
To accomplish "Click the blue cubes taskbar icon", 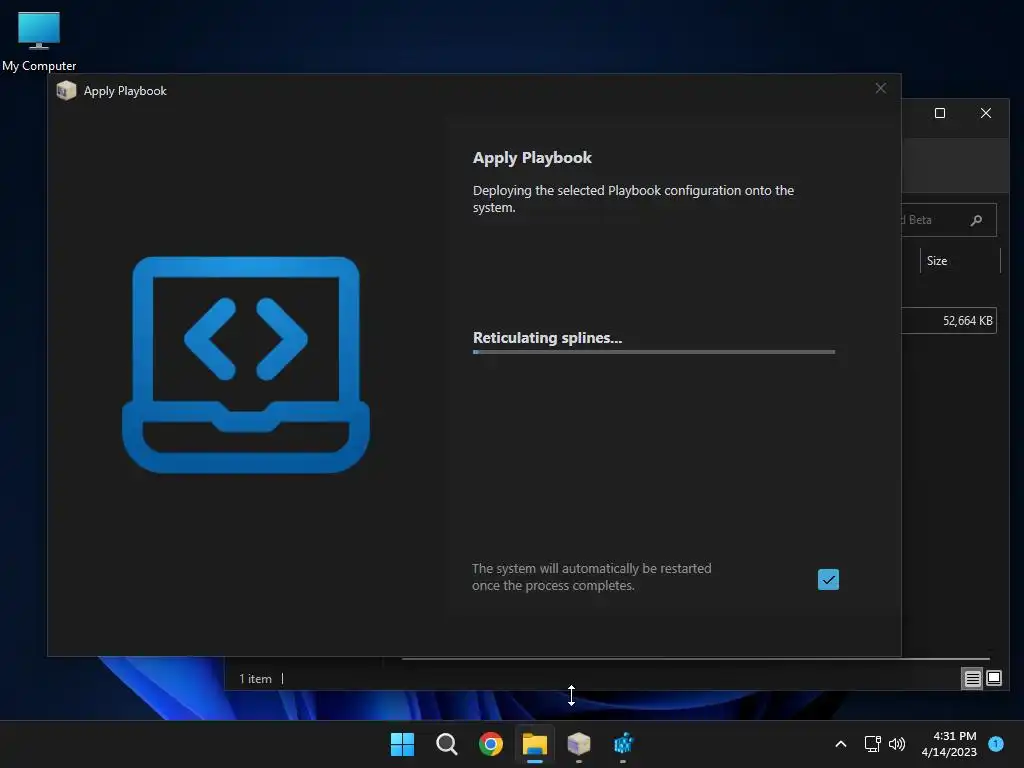I will (x=623, y=744).
